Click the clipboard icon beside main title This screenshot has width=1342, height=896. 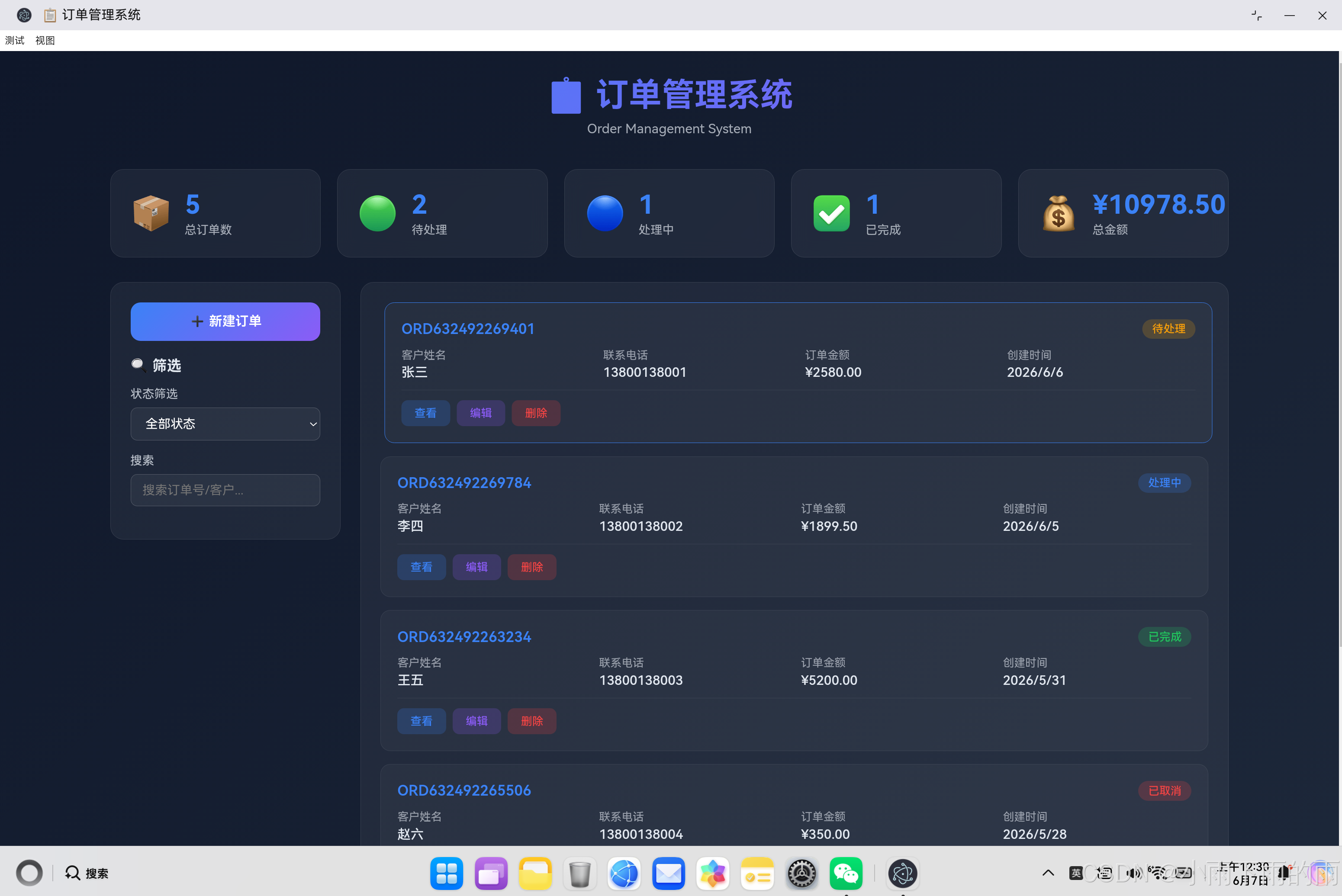pos(566,96)
